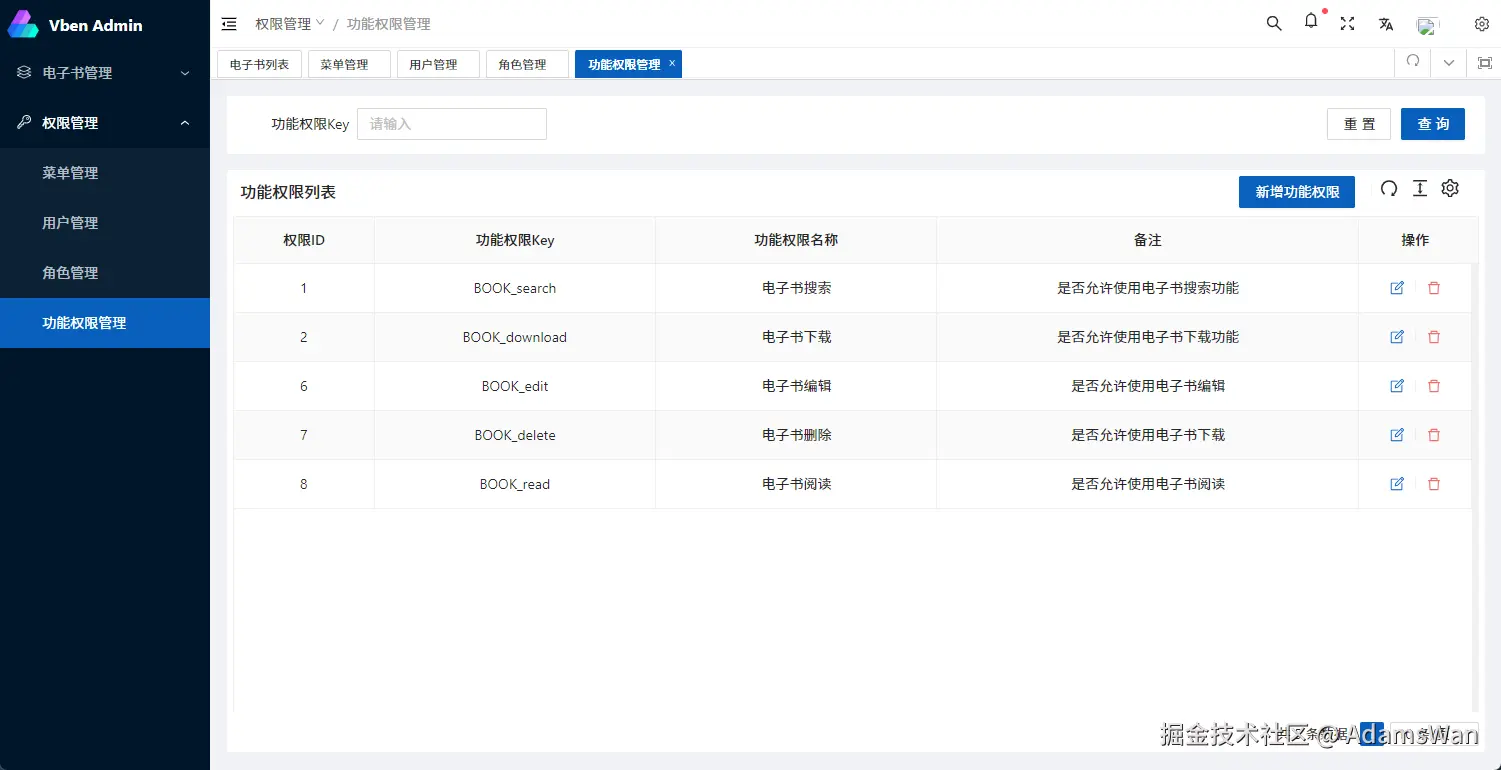Click the 功能权限管理 breadcrumb text
Screen dimensions: 1501x770
pos(388,24)
